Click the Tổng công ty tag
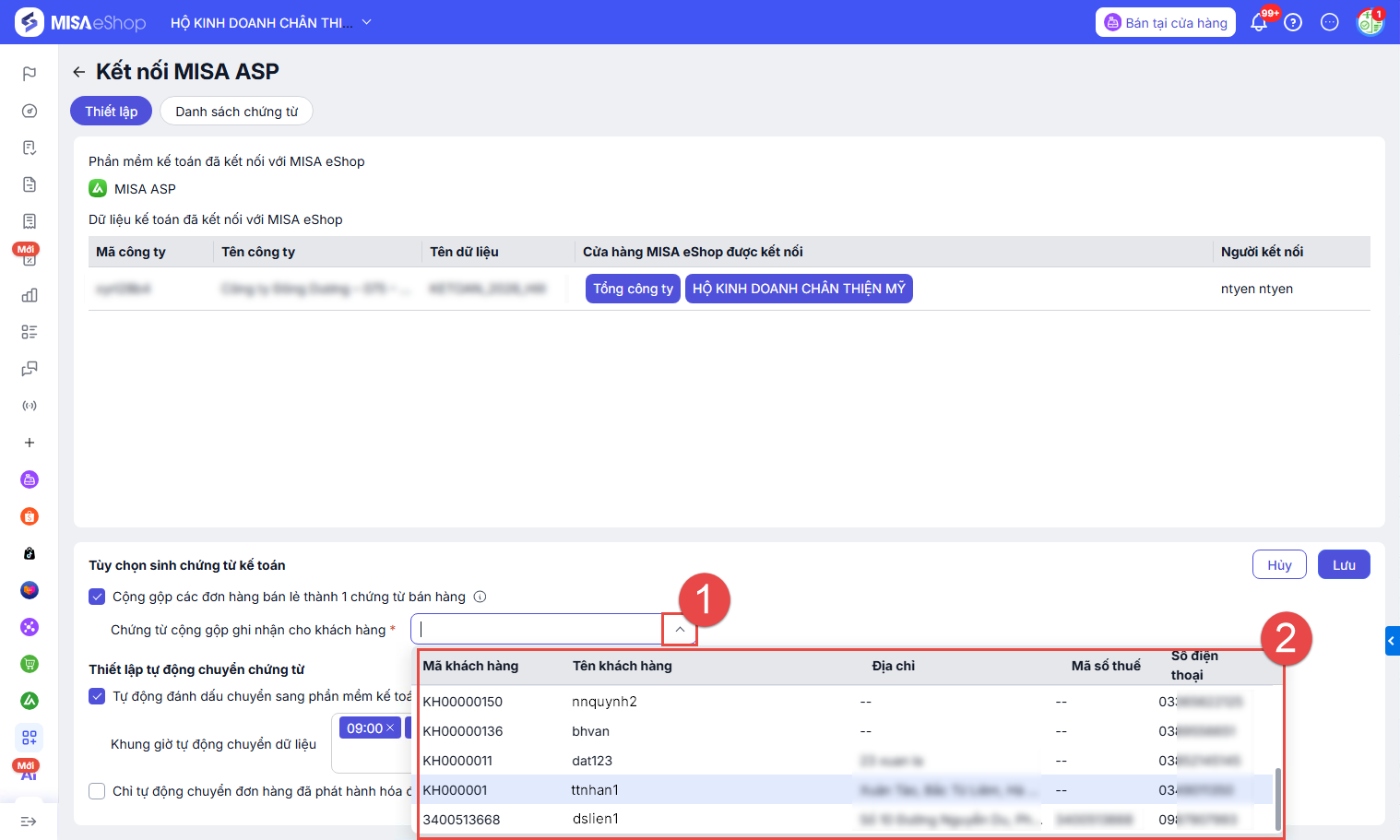1400x840 pixels. (633, 289)
